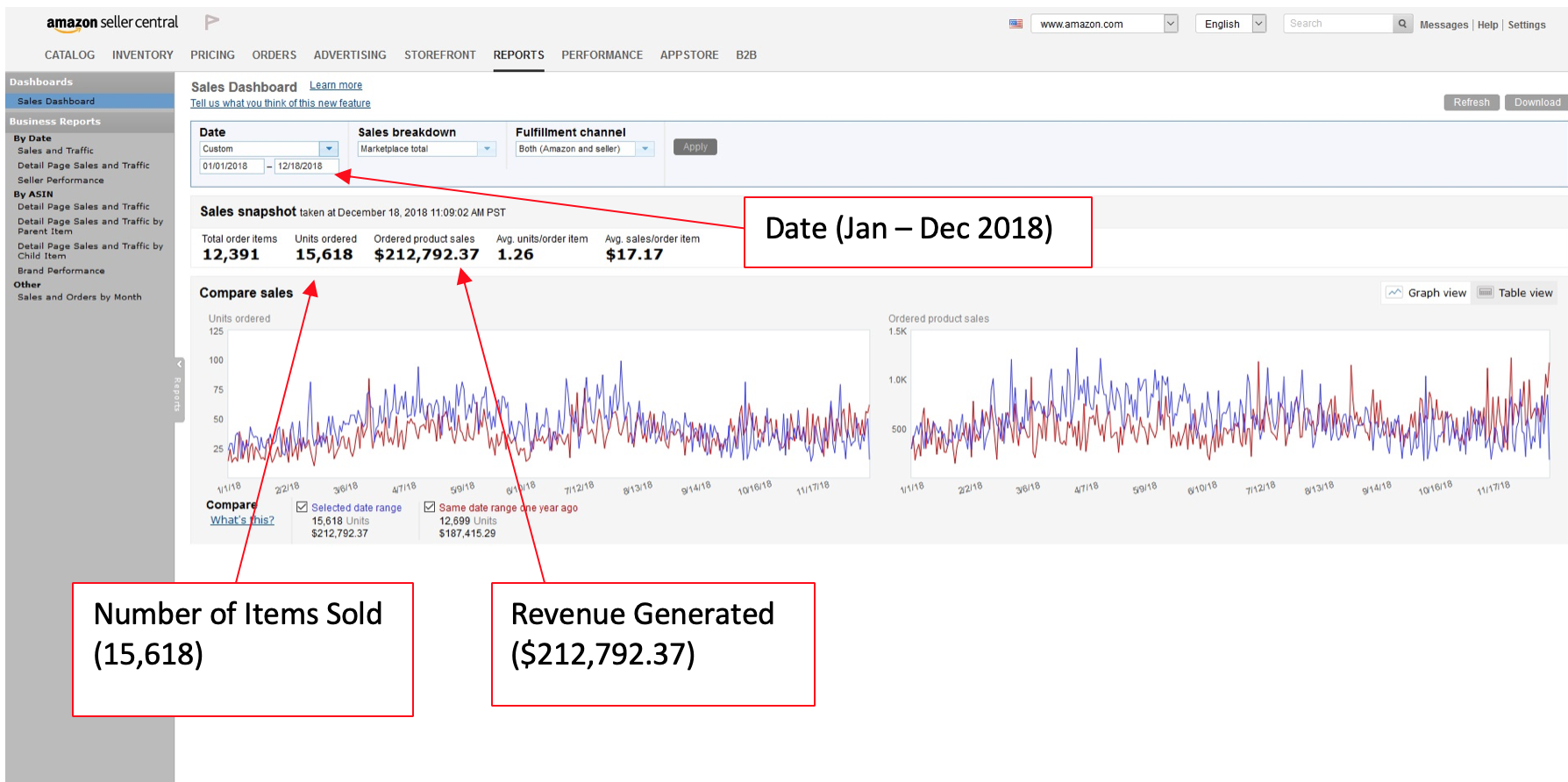The height and width of the screenshot is (782, 1568).
Task: Open the Learn more link
Action: pyautogui.click(x=336, y=85)
